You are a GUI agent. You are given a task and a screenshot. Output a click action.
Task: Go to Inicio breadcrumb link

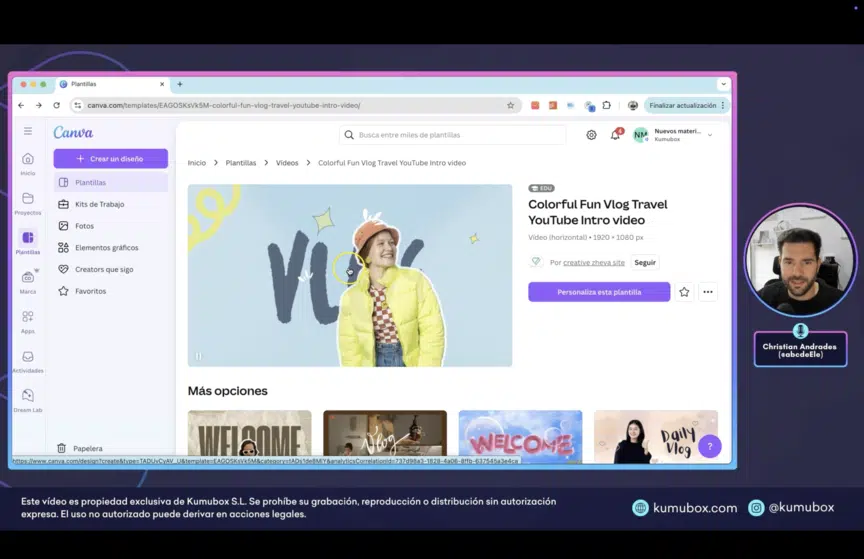point(197,163)
